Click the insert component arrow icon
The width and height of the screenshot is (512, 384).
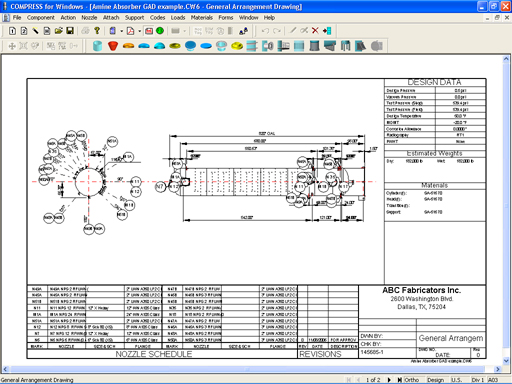[x=327, y=31]
